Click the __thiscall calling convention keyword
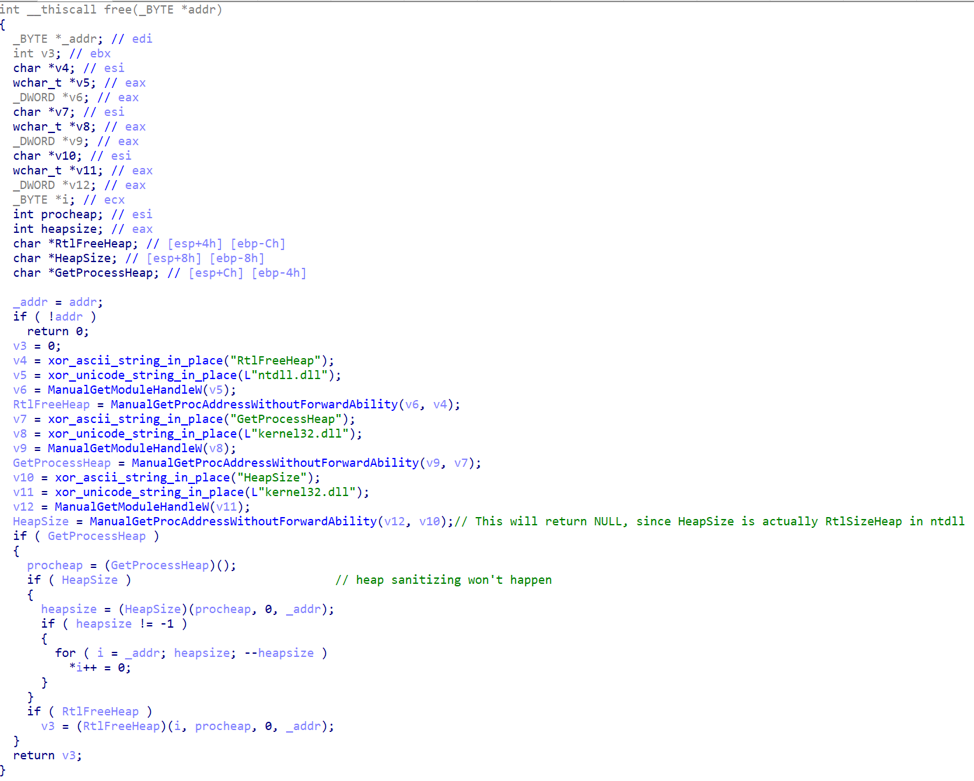The width and height of the screenshot is (974, 781). (x=62, y=9)
